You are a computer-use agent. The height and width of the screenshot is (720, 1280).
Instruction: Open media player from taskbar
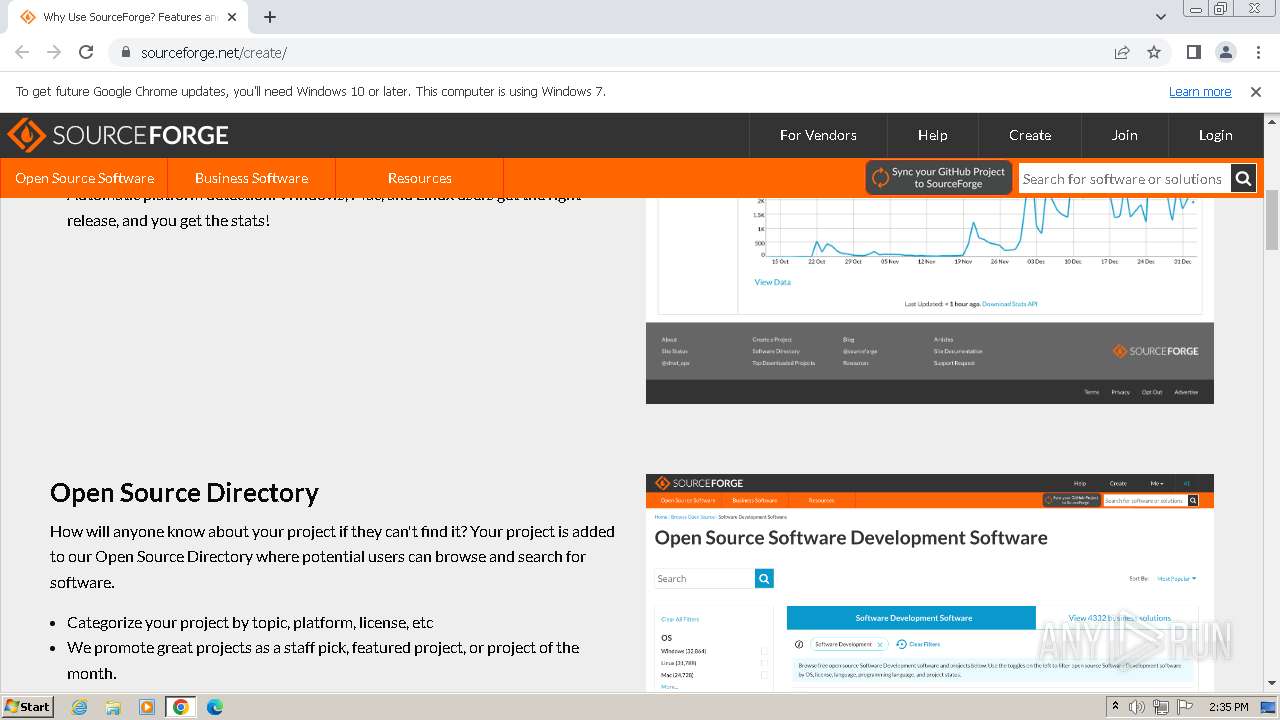147,707
